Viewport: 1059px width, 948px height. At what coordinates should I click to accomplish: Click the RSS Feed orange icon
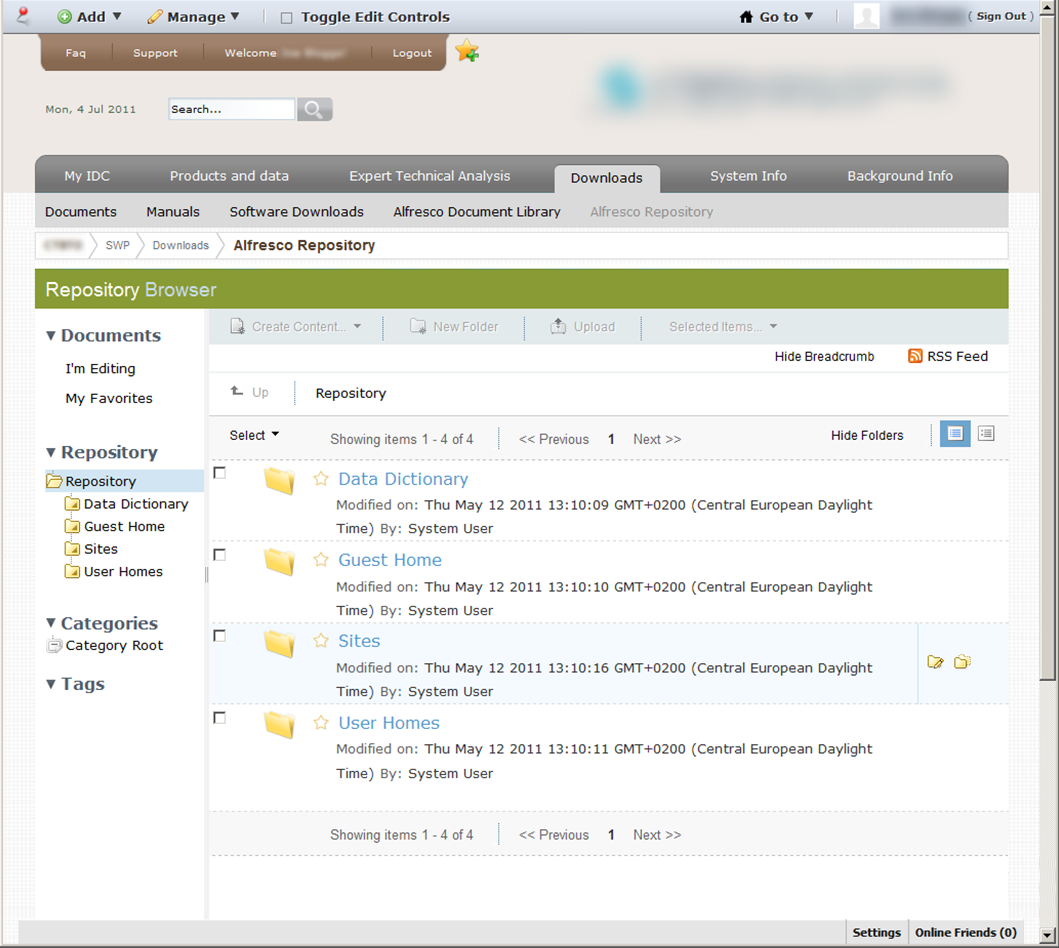(x=915, y=356)
